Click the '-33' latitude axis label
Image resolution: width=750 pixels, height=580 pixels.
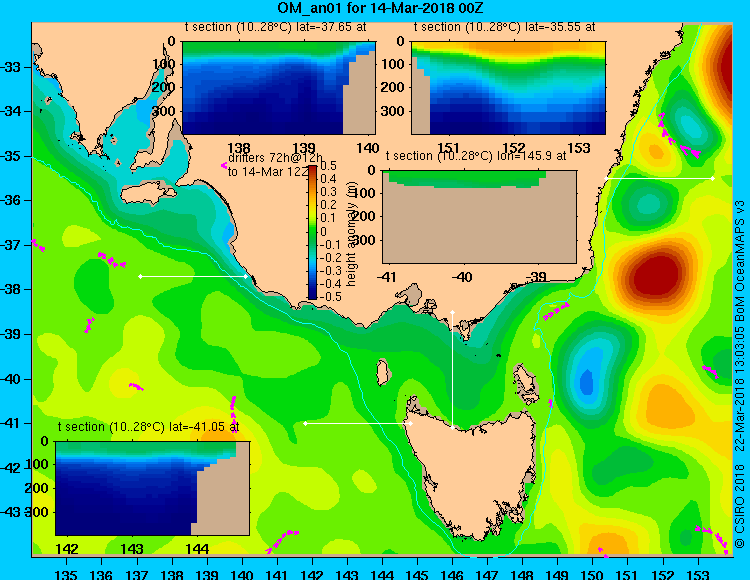(x=11, y=67)
